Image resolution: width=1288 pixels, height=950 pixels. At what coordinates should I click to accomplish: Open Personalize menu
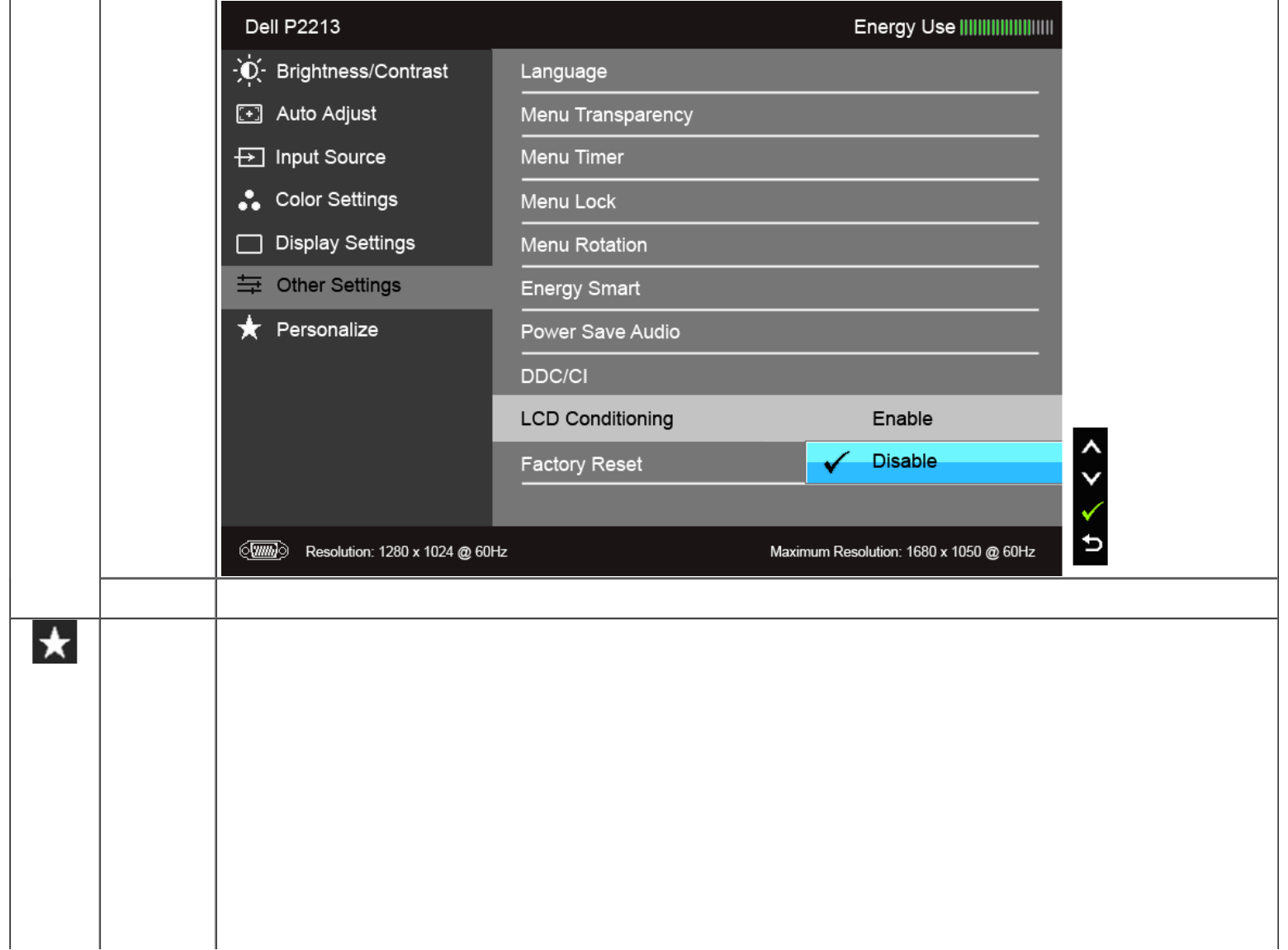point(357,329)
